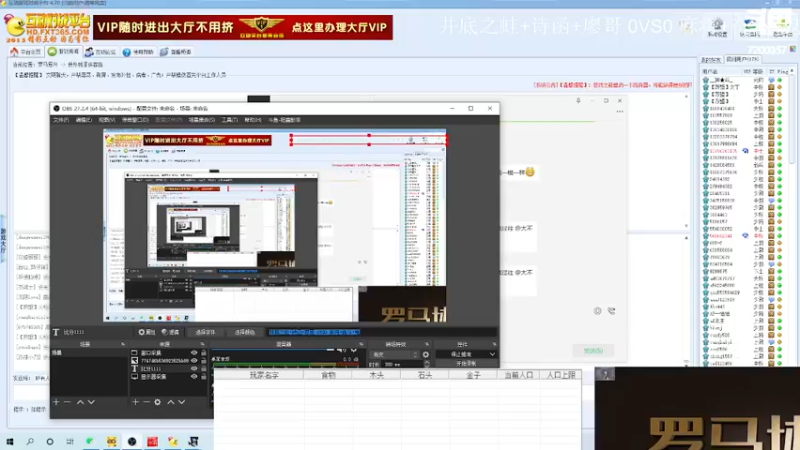Click Send button in chat window

(593, 351)
